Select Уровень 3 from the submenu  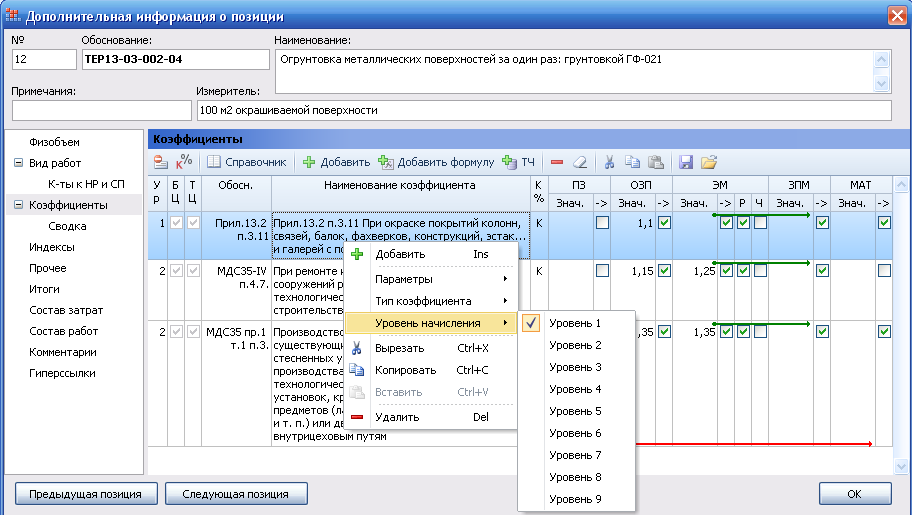coord(575,367)
